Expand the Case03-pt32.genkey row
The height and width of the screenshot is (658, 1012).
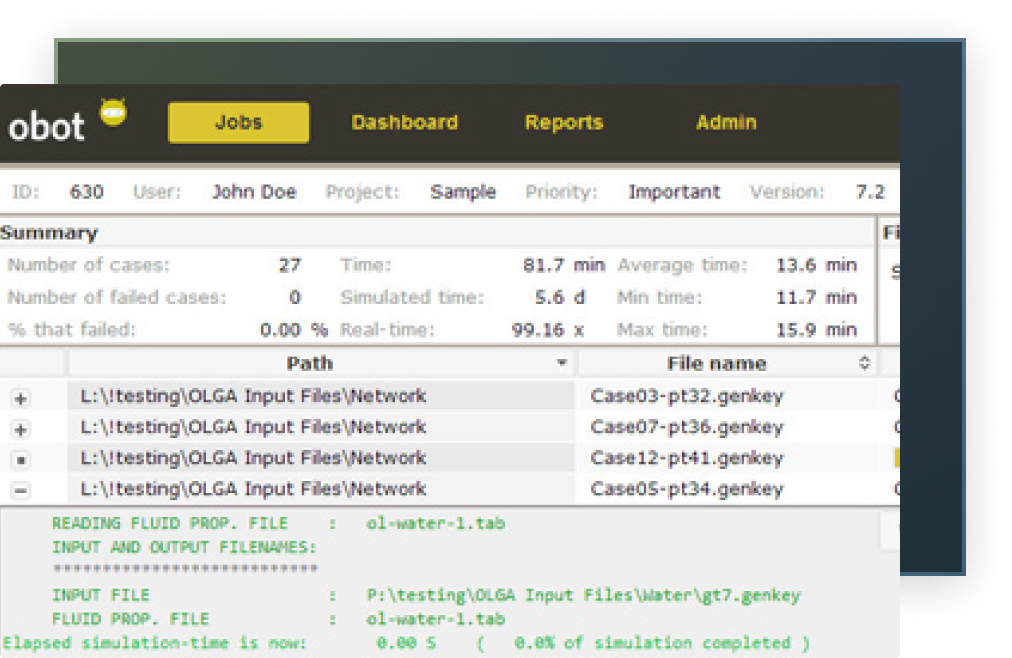pos(20,398)
